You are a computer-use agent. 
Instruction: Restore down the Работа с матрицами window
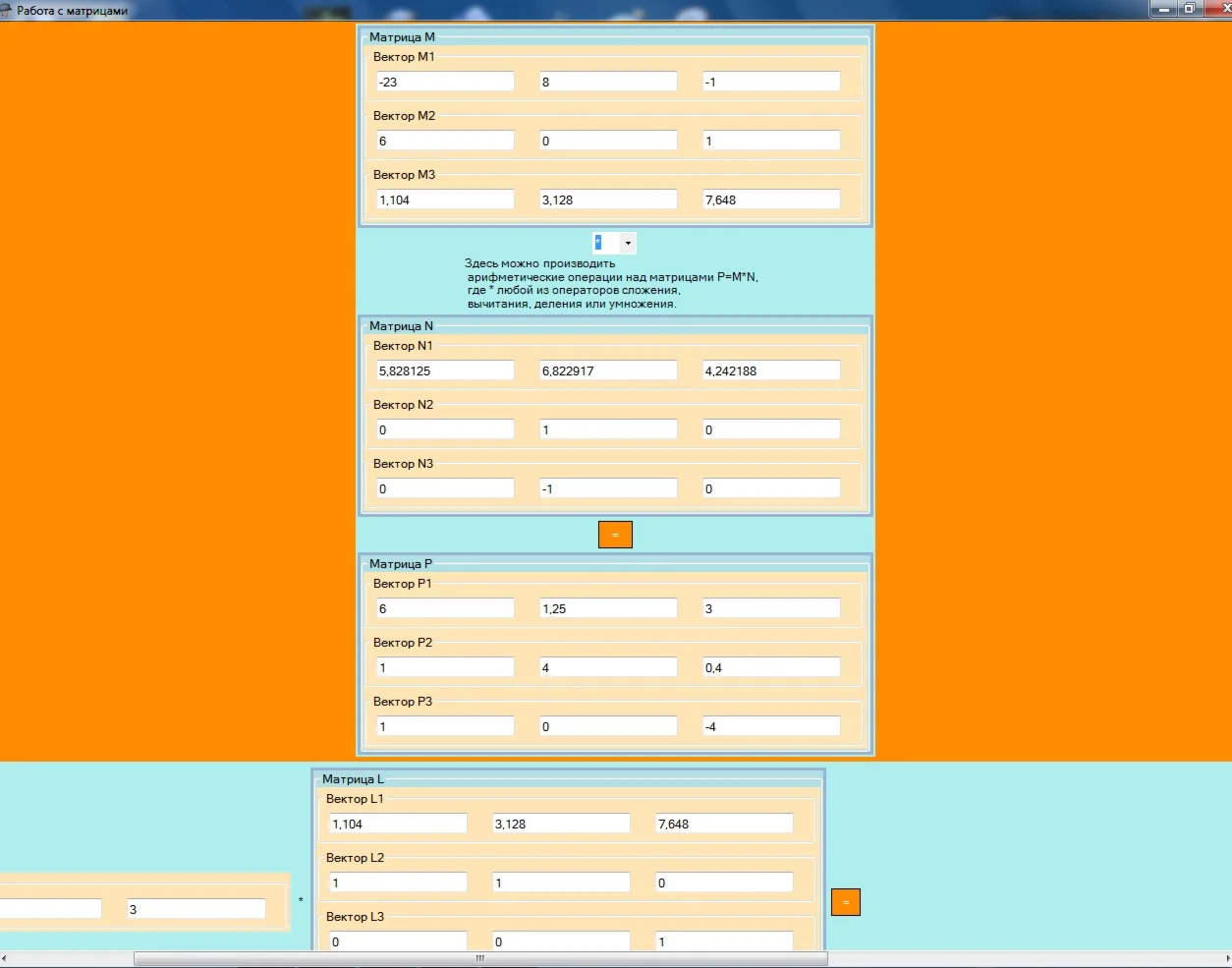pyautogui.click(x=1189, y=9)
